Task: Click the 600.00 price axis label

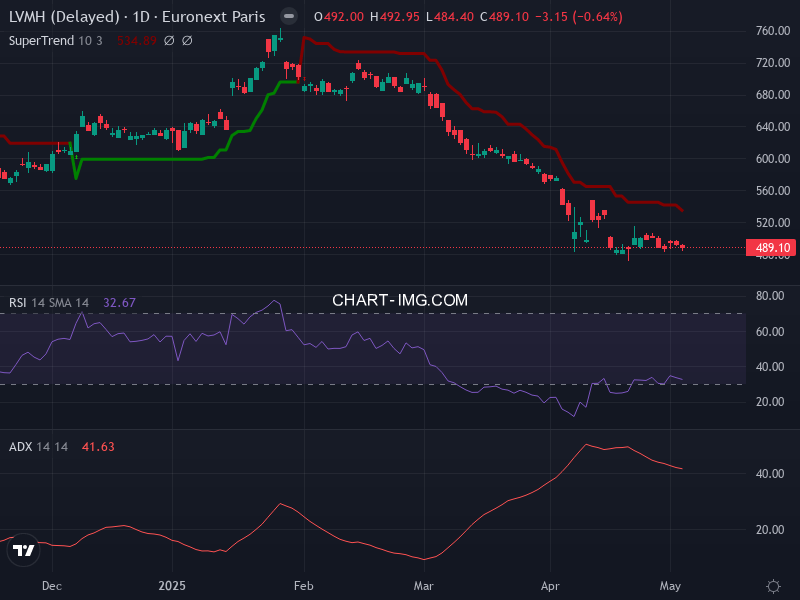Action: click(x=773, y=159)
